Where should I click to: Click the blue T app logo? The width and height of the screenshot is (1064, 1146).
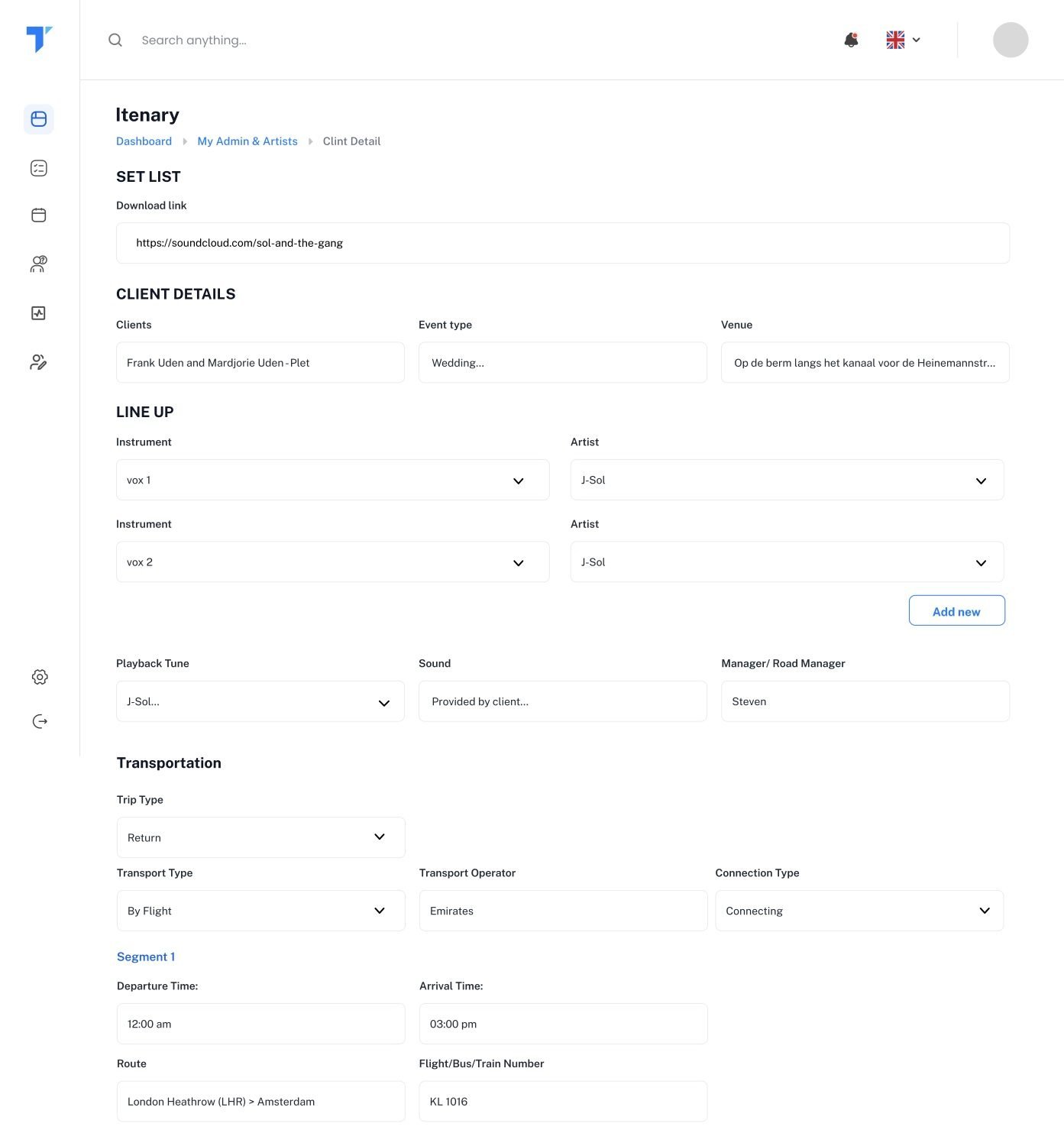click(x=39, y=39)
